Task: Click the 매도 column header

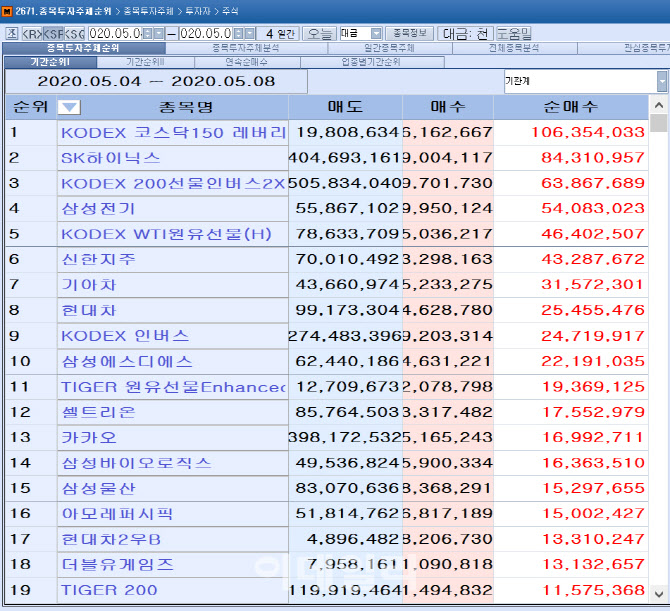Action: 345,107
